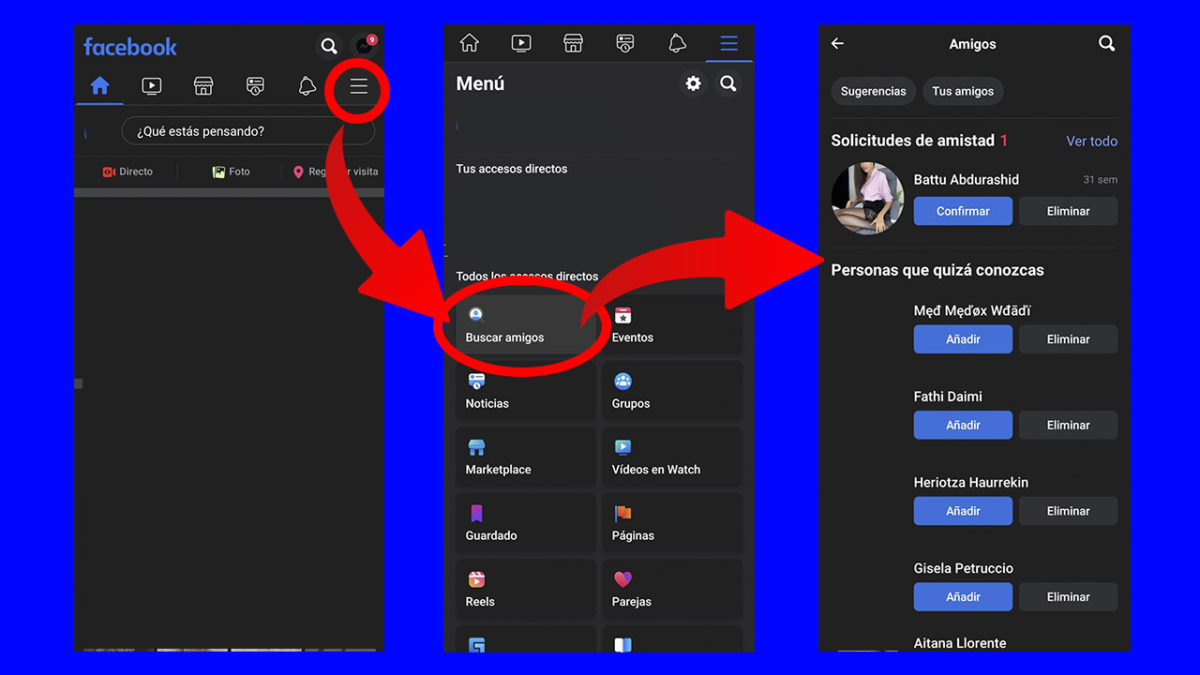Screen dimensions: 1200x675
Task: Switch to the Home tab on the home screen
Action: point(100,87)
